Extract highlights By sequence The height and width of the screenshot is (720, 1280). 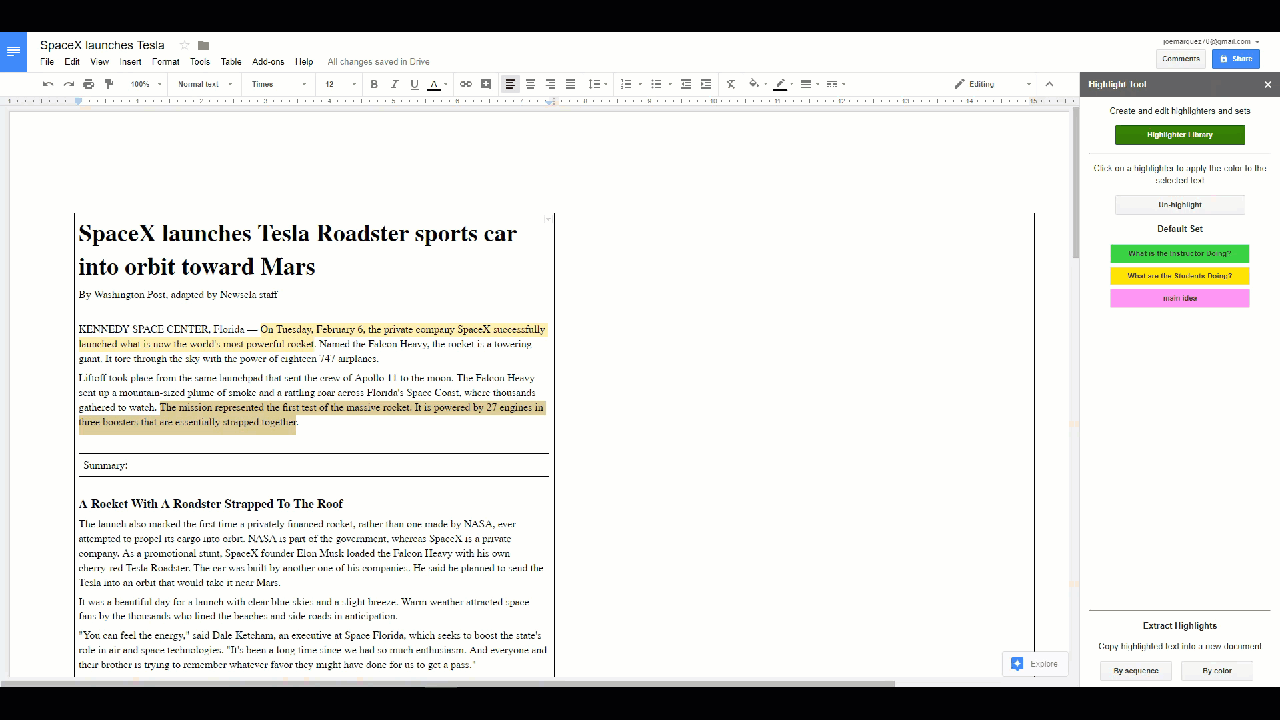pos(1136,670)
